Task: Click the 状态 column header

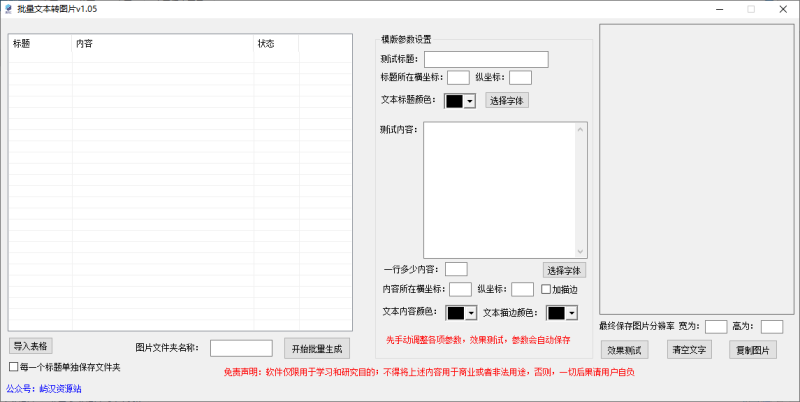Action: (x=276, y=43)
